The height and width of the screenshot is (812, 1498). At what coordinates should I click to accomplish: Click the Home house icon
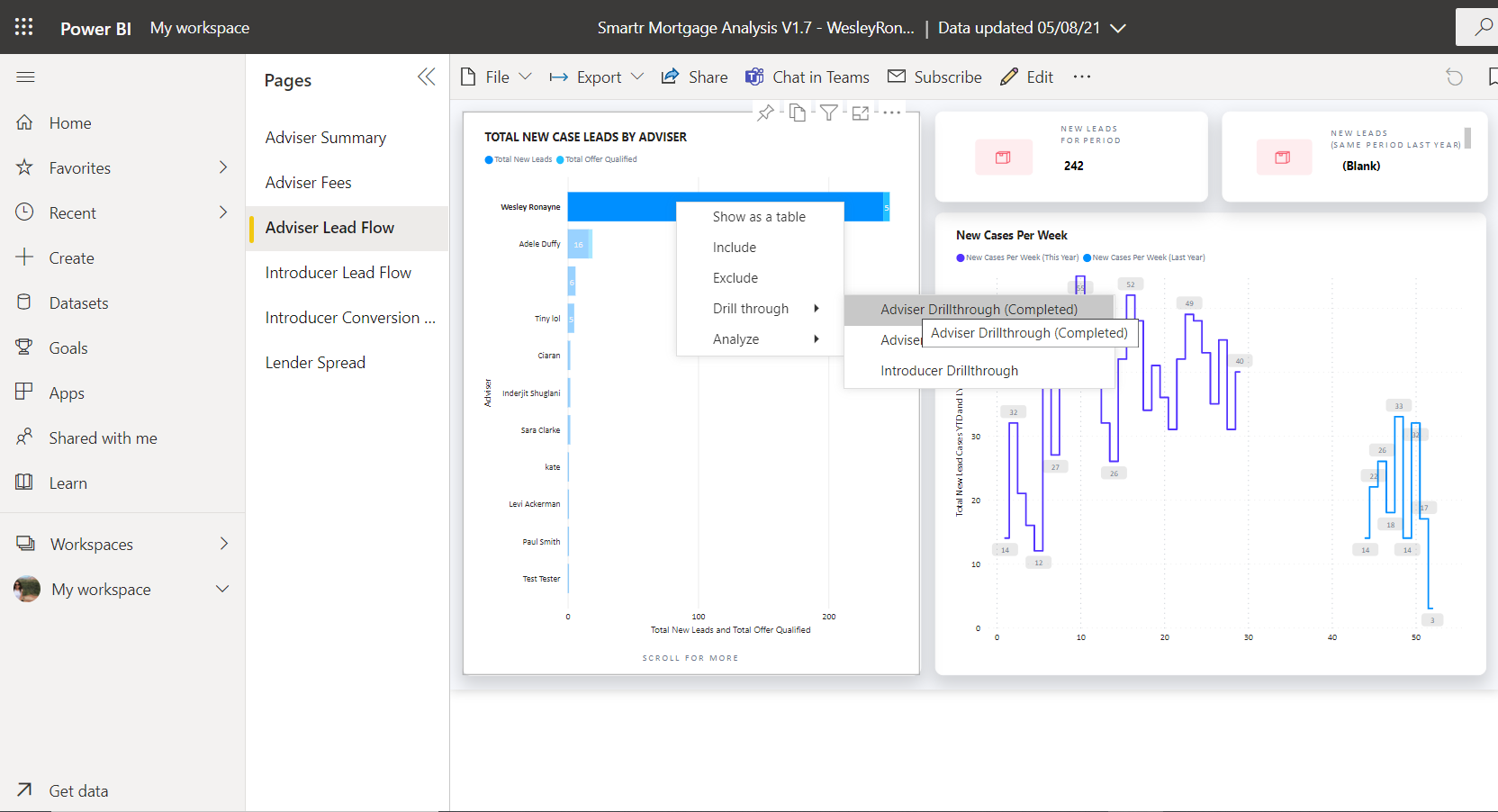pos(24,122)
